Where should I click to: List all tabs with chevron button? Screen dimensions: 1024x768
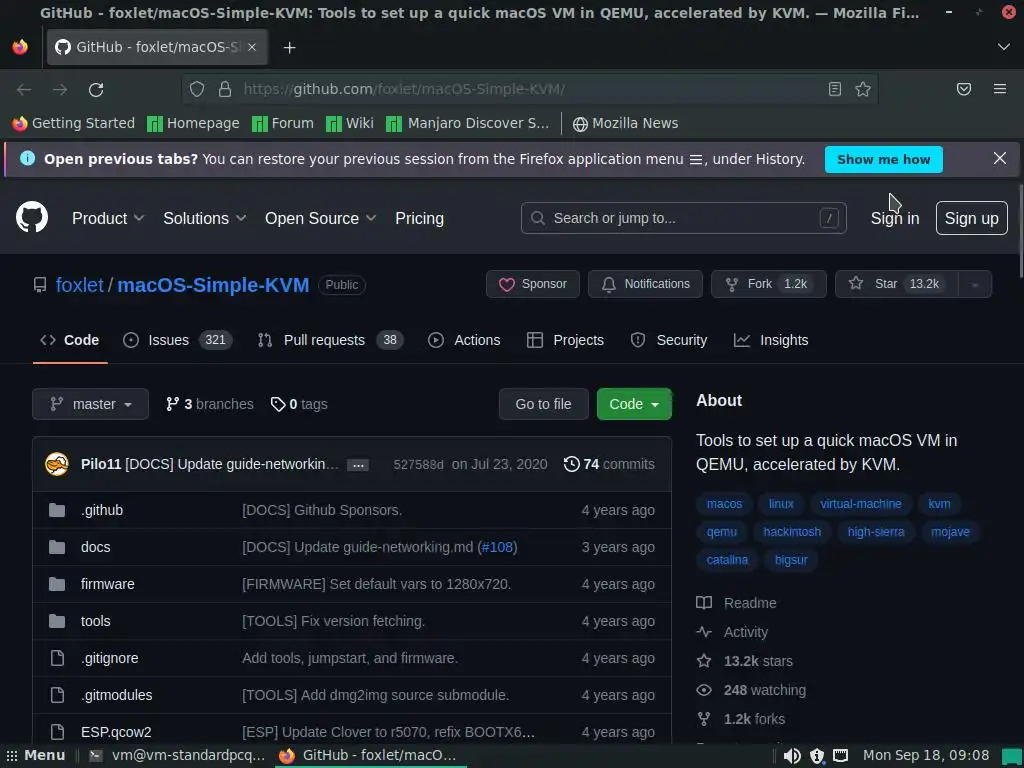click(x=1003, y=47)
